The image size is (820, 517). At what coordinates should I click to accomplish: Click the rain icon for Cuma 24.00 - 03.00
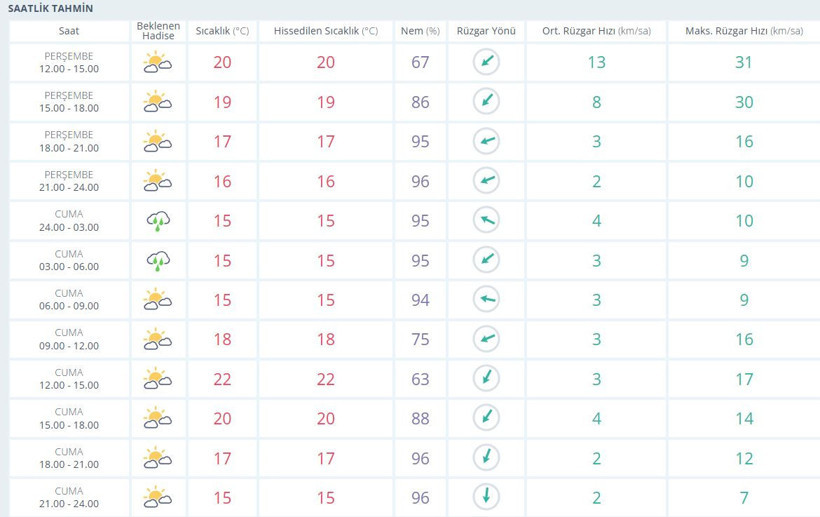[157, 220]
